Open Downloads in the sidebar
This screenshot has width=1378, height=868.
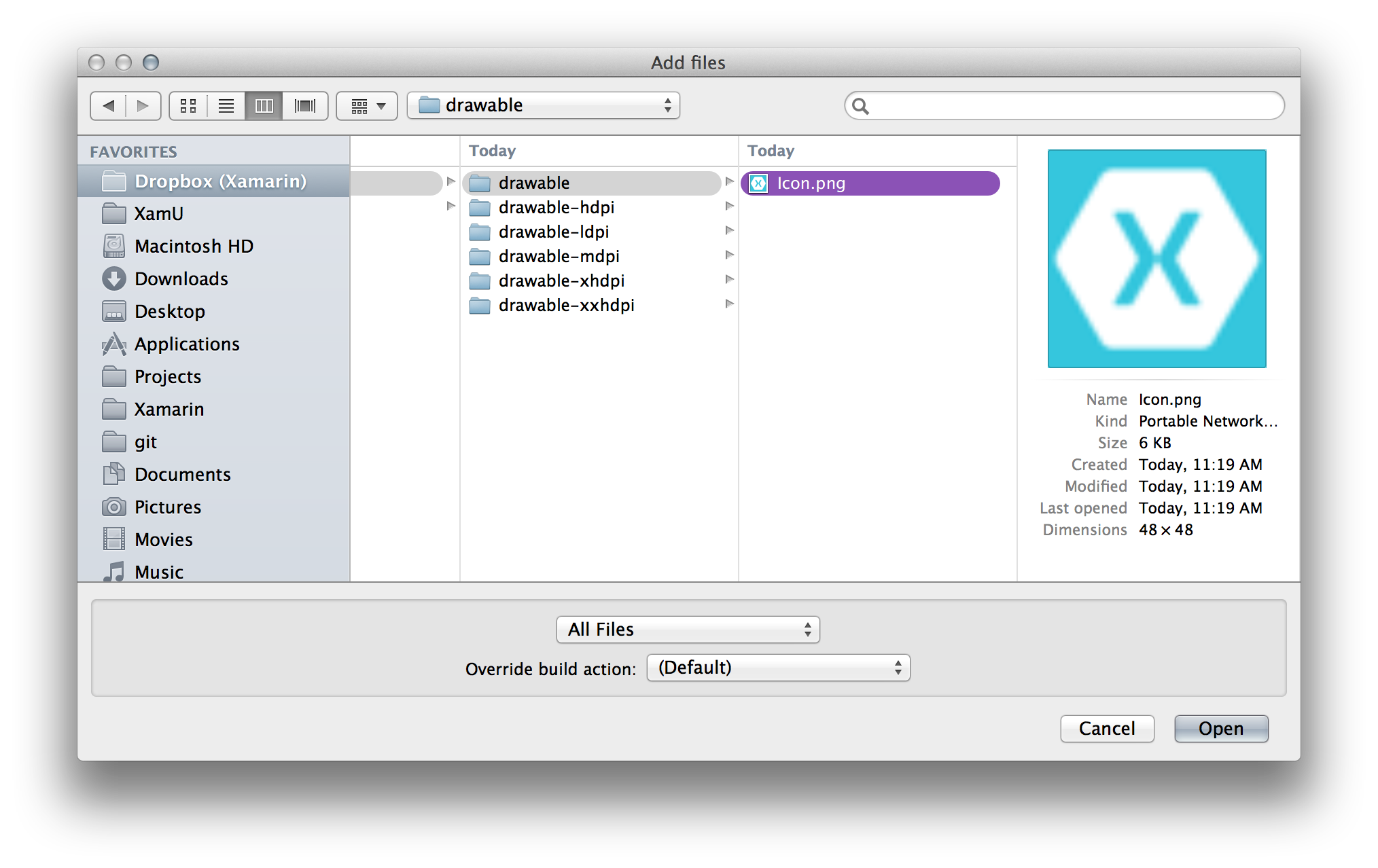pos(181,278)
